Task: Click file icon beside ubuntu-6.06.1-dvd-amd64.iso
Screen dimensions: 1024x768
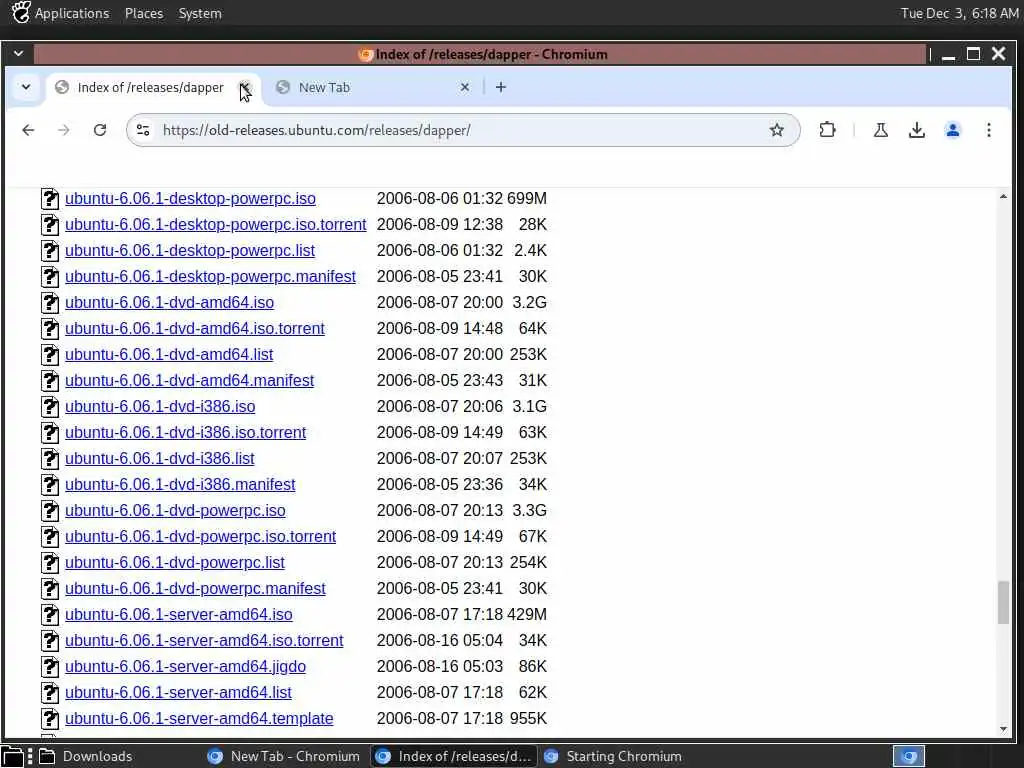Action: point(50,302)
